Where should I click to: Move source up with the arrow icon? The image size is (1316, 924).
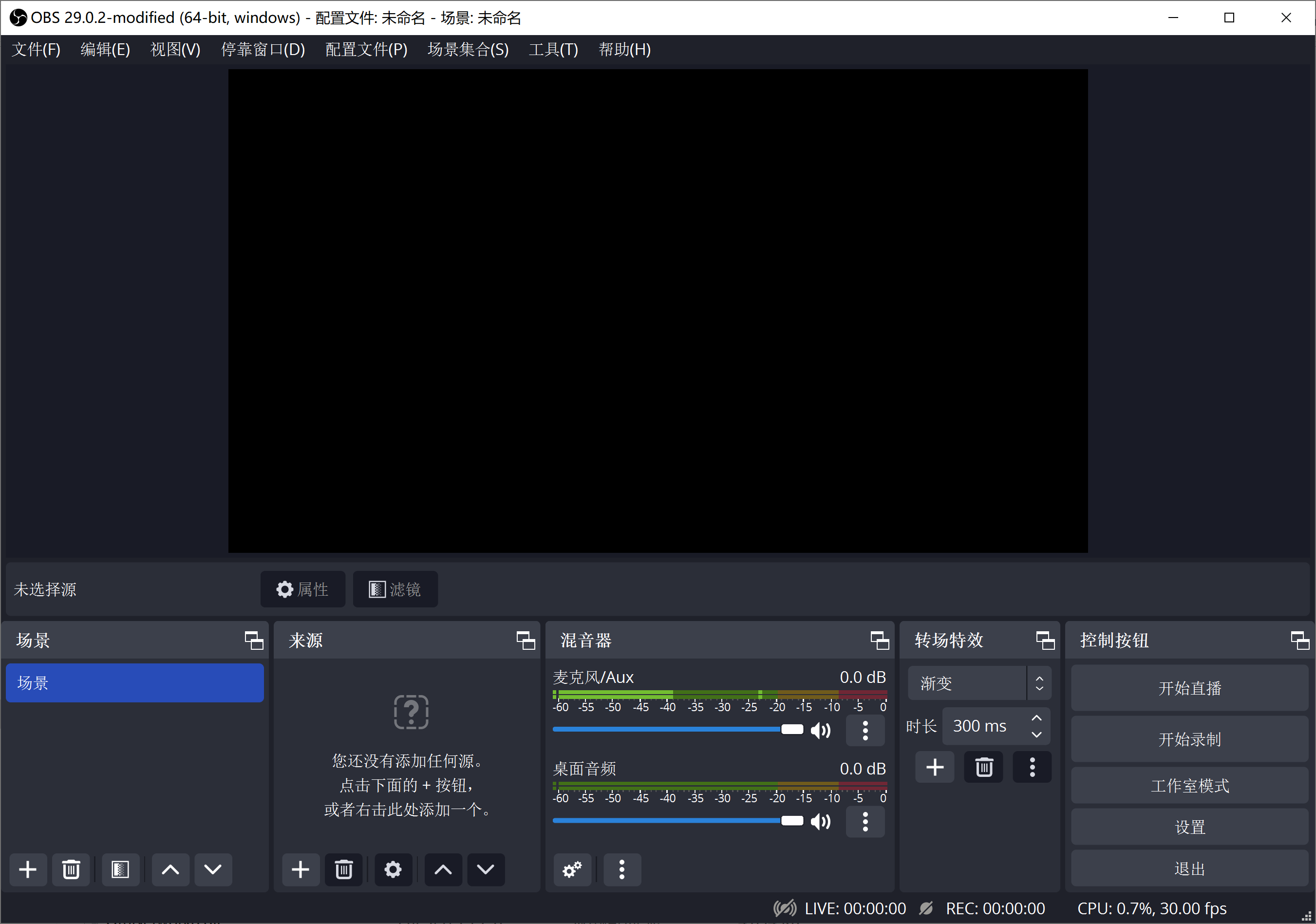click(x=443, y=869)
